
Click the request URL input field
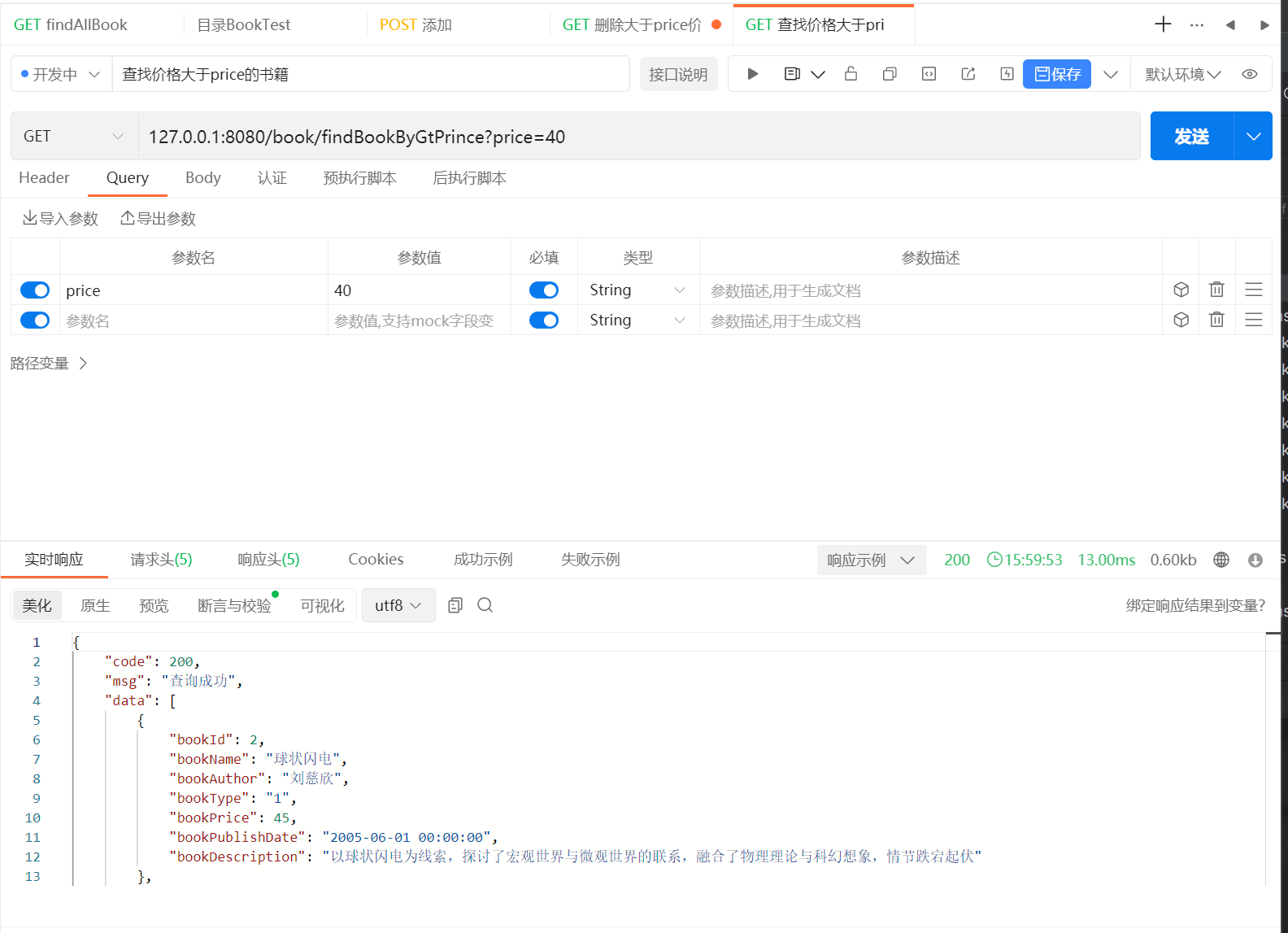pyautogui.click(x=639, y=136)
